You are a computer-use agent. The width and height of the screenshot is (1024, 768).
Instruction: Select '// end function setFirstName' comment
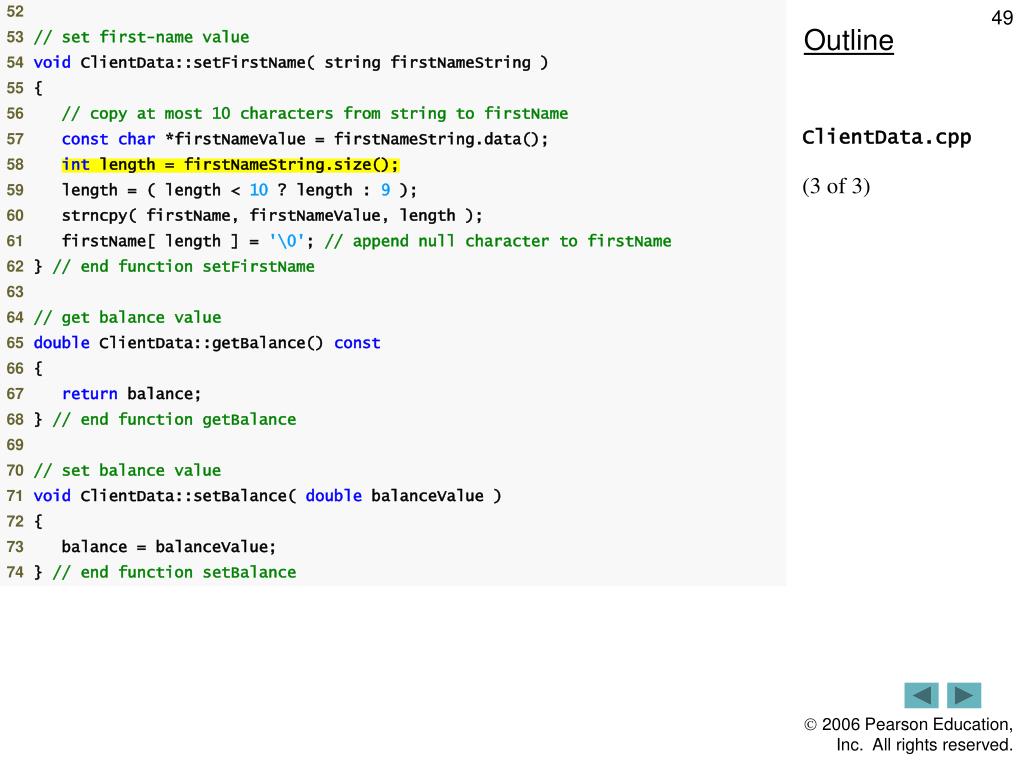(x=184, y=266)
